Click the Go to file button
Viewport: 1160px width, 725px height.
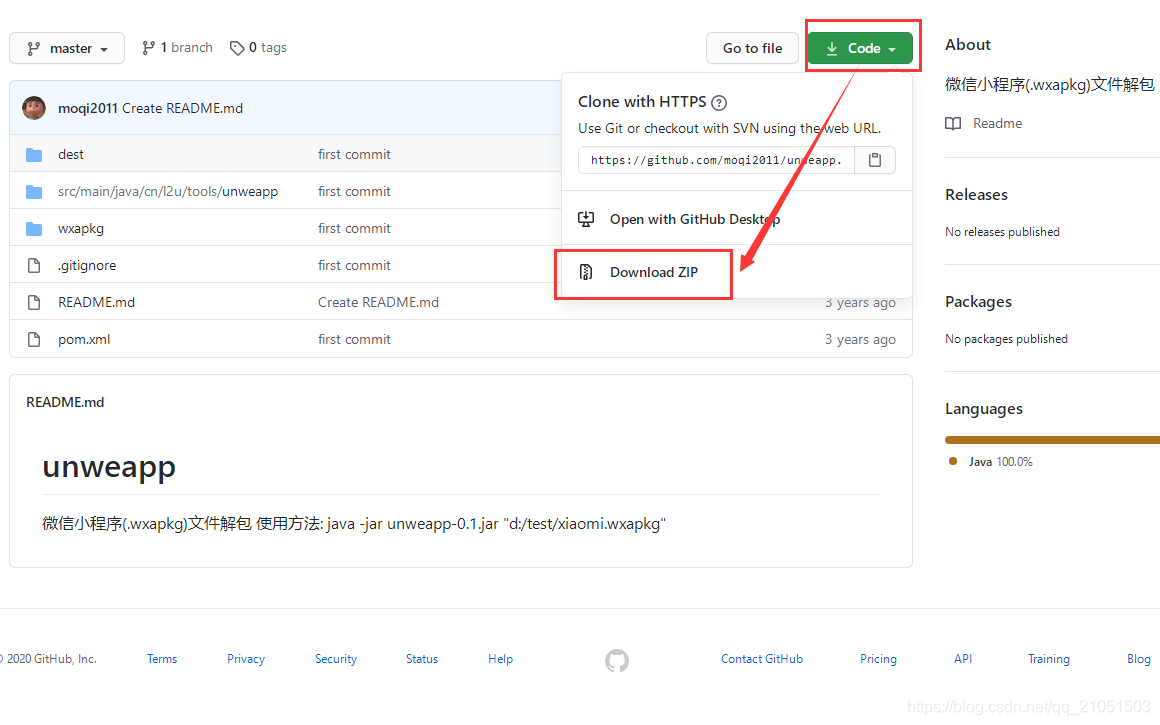(x=752, y=48)
